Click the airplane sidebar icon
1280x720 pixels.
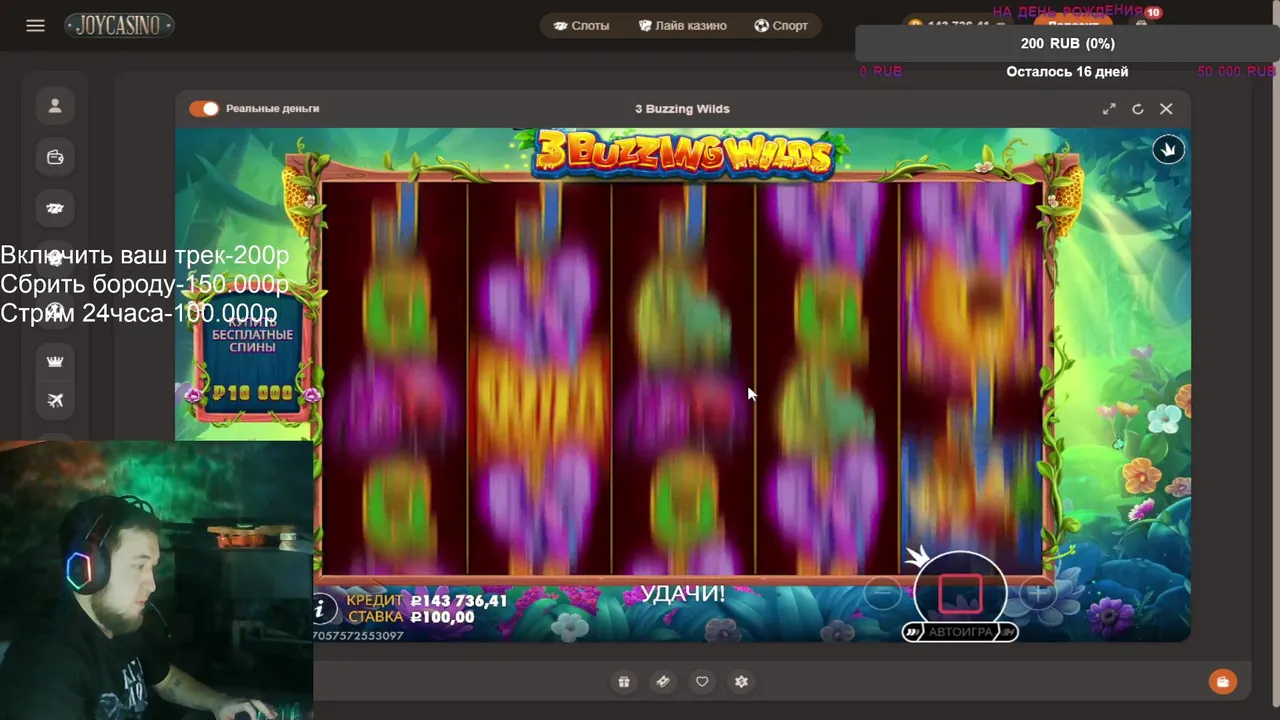click(55, 401)
